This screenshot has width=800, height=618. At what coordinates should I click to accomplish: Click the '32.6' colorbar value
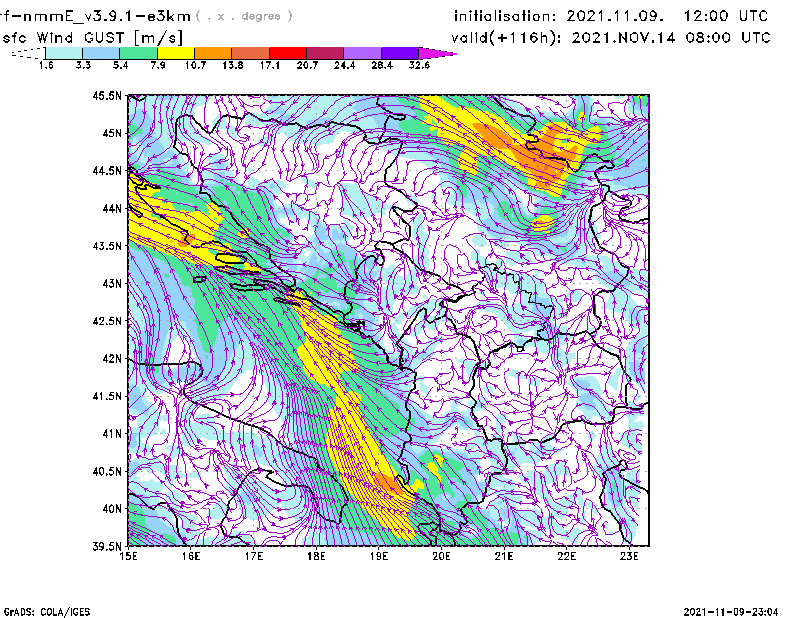pos(419,65)
